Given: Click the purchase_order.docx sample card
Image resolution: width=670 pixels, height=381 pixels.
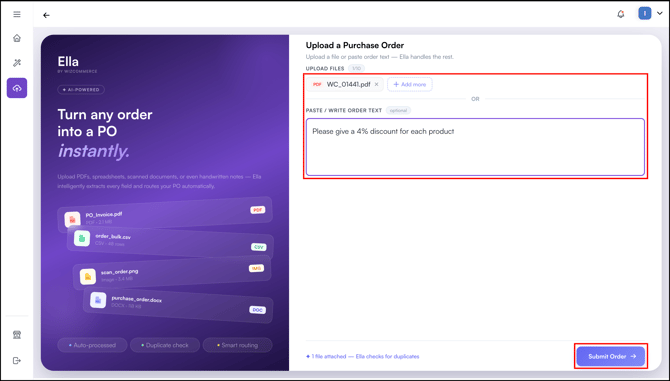Looking at the screenshot, I should click(x=178, y=305).
